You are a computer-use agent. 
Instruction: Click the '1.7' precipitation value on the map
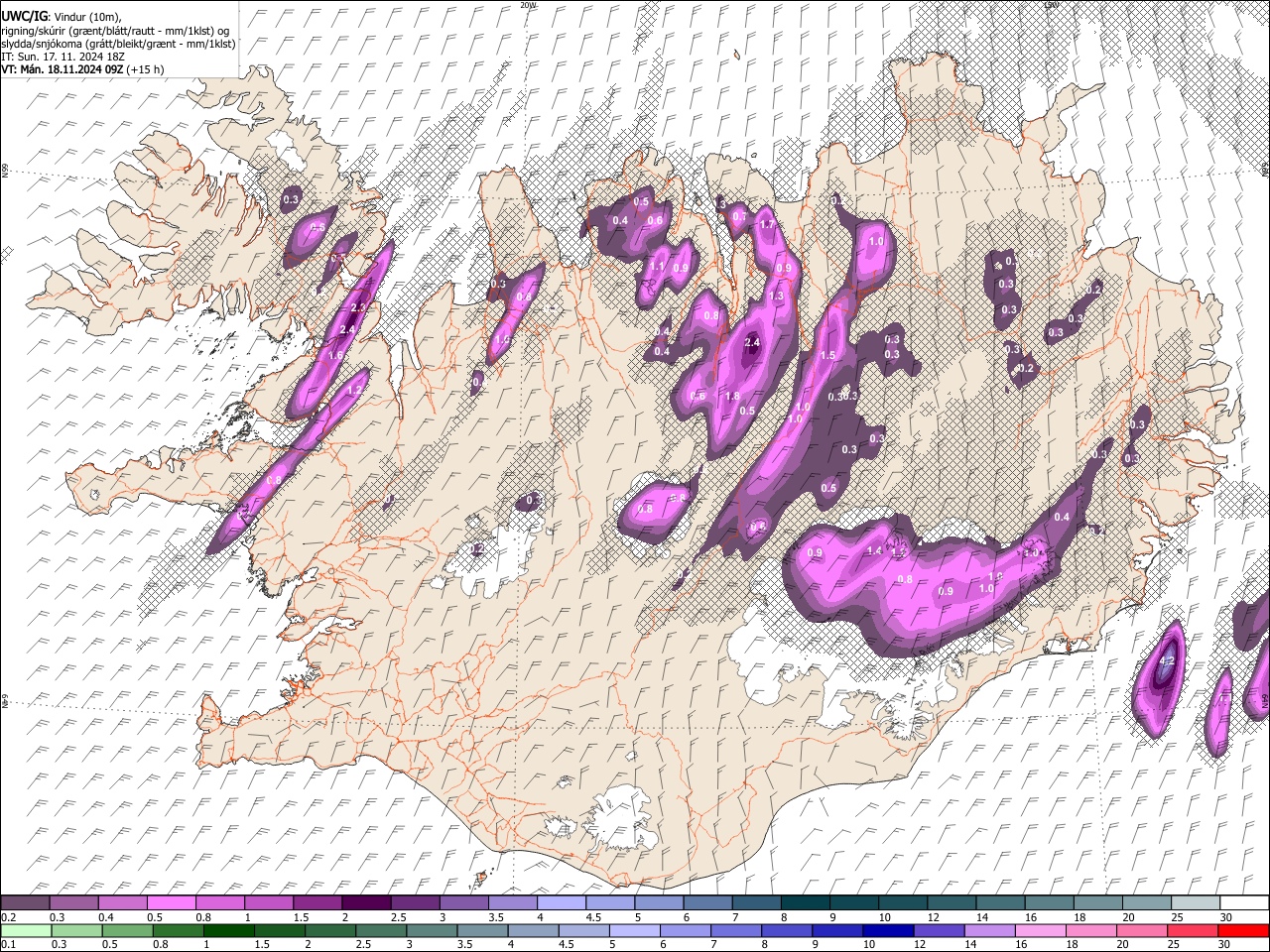(x=767, y=225)
